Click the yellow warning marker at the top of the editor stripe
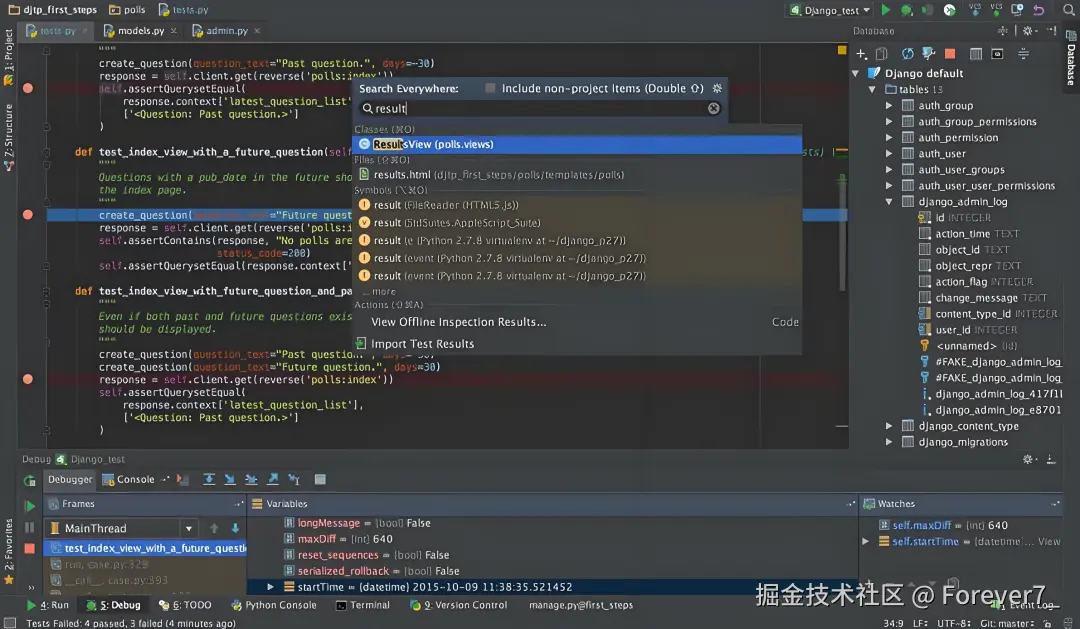Image resolution: width=1080 pixels, height=629 pixels. [842, 50]
